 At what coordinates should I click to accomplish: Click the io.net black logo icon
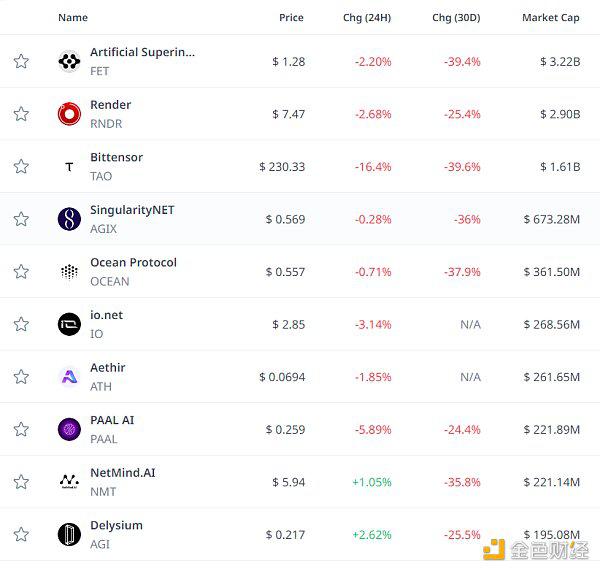point(69,324)
